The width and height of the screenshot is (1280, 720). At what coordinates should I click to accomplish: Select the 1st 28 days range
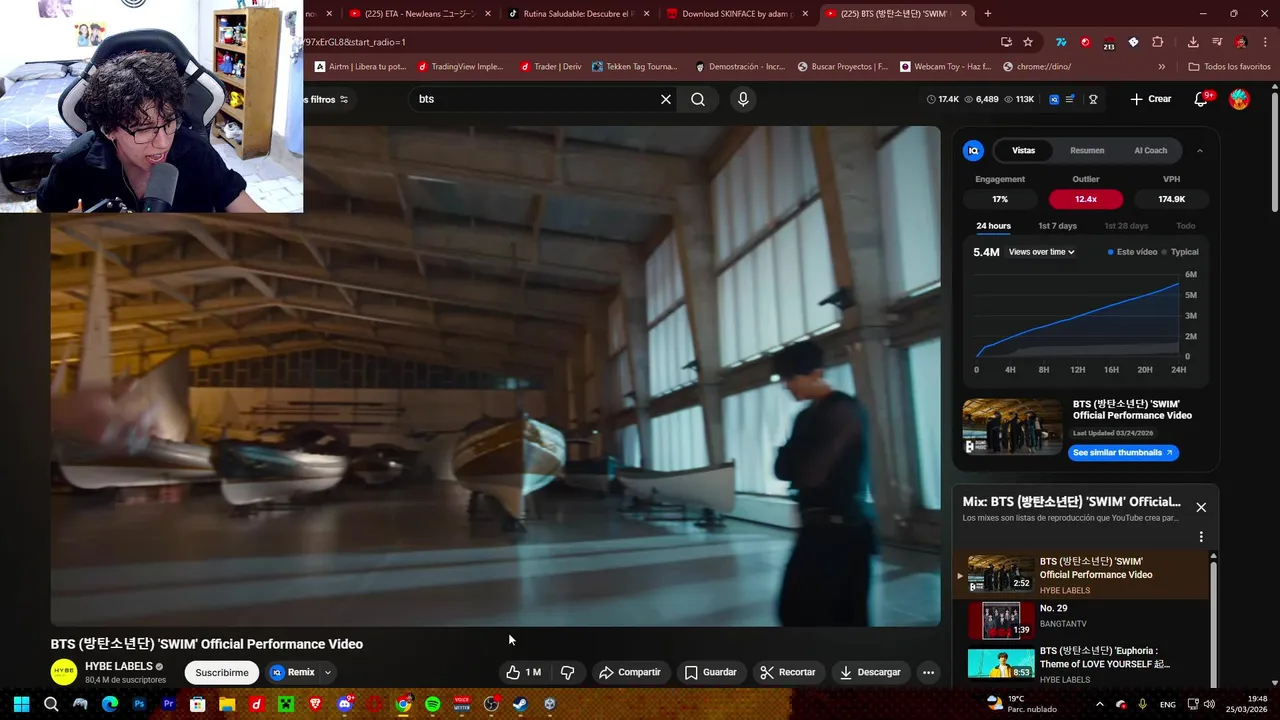1126,226
